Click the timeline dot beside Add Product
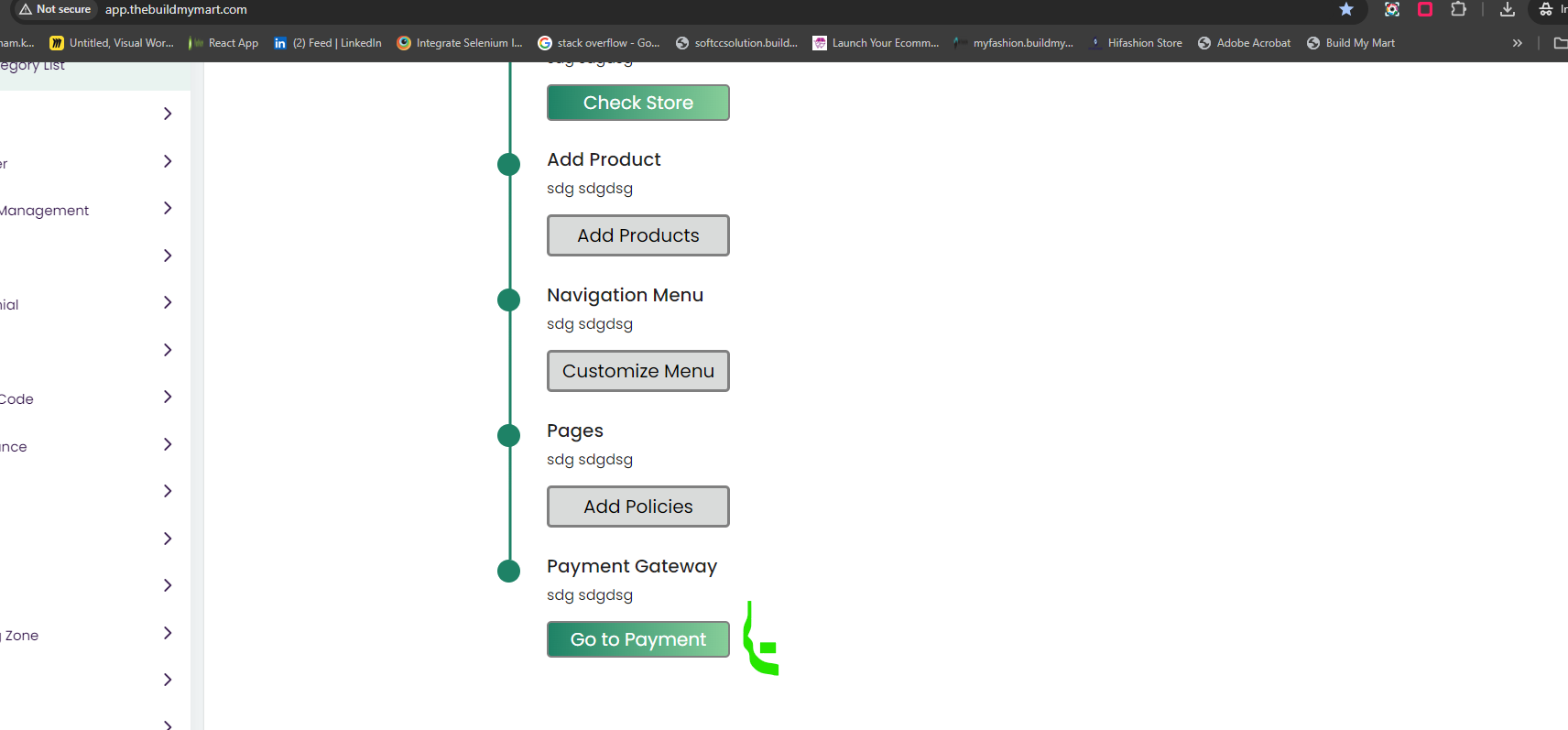This screenshot has height=730, width=1568. pyautogui.click(x=508, y=164)
